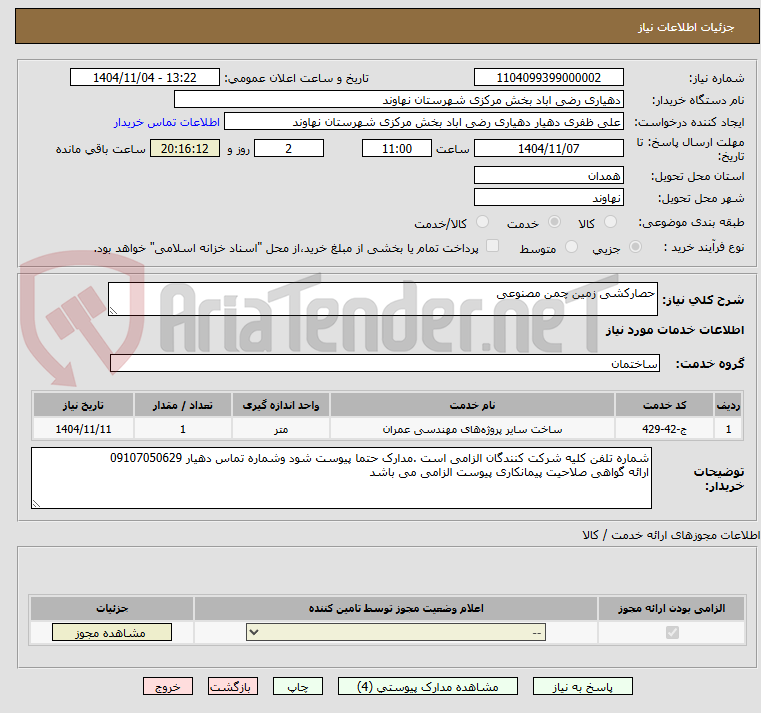
Task: Click الزامی بودن ارائه مجوز column header
Action: coord(671,608)
